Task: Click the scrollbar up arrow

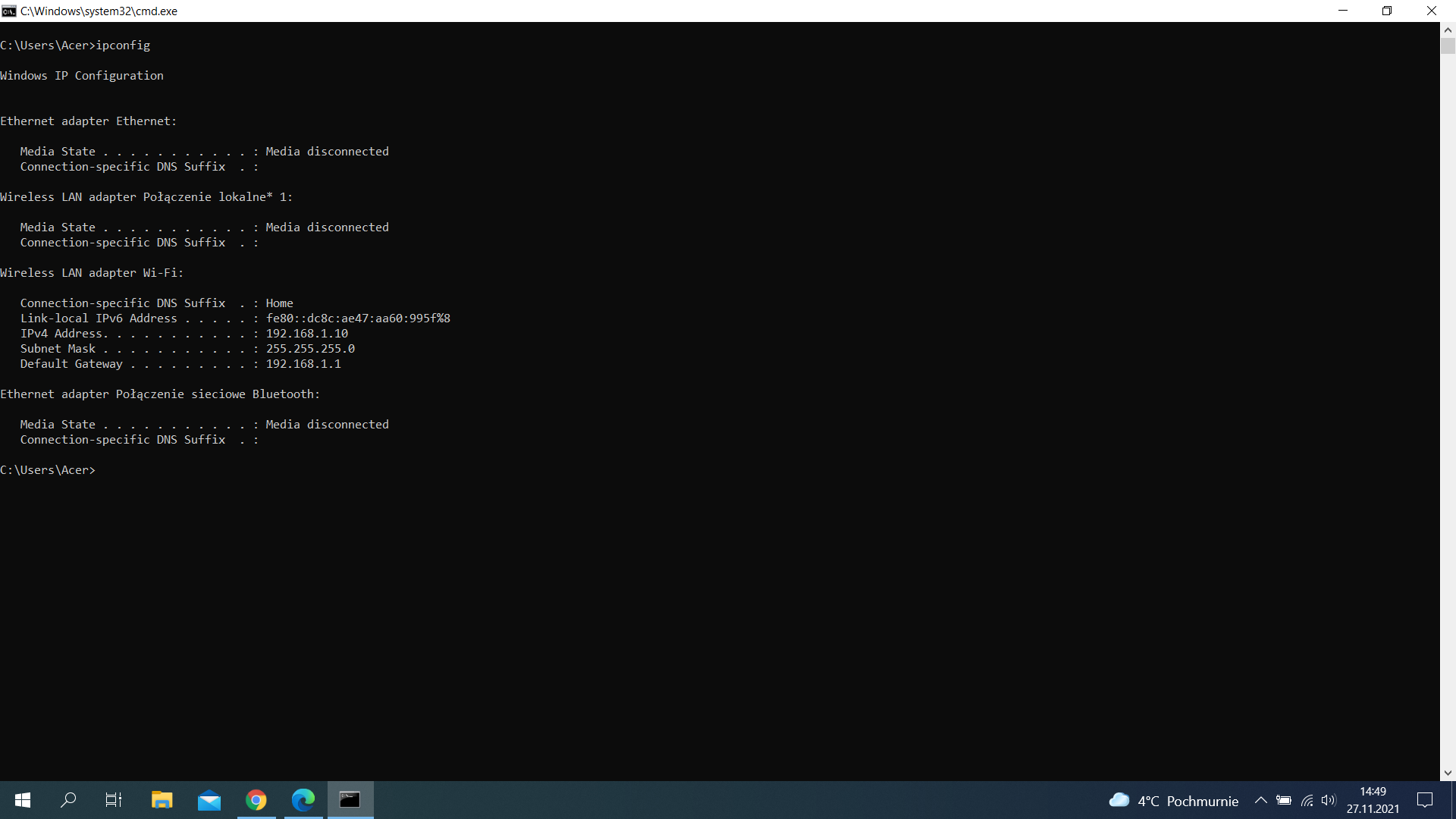Action: (x=1448, y=30)
